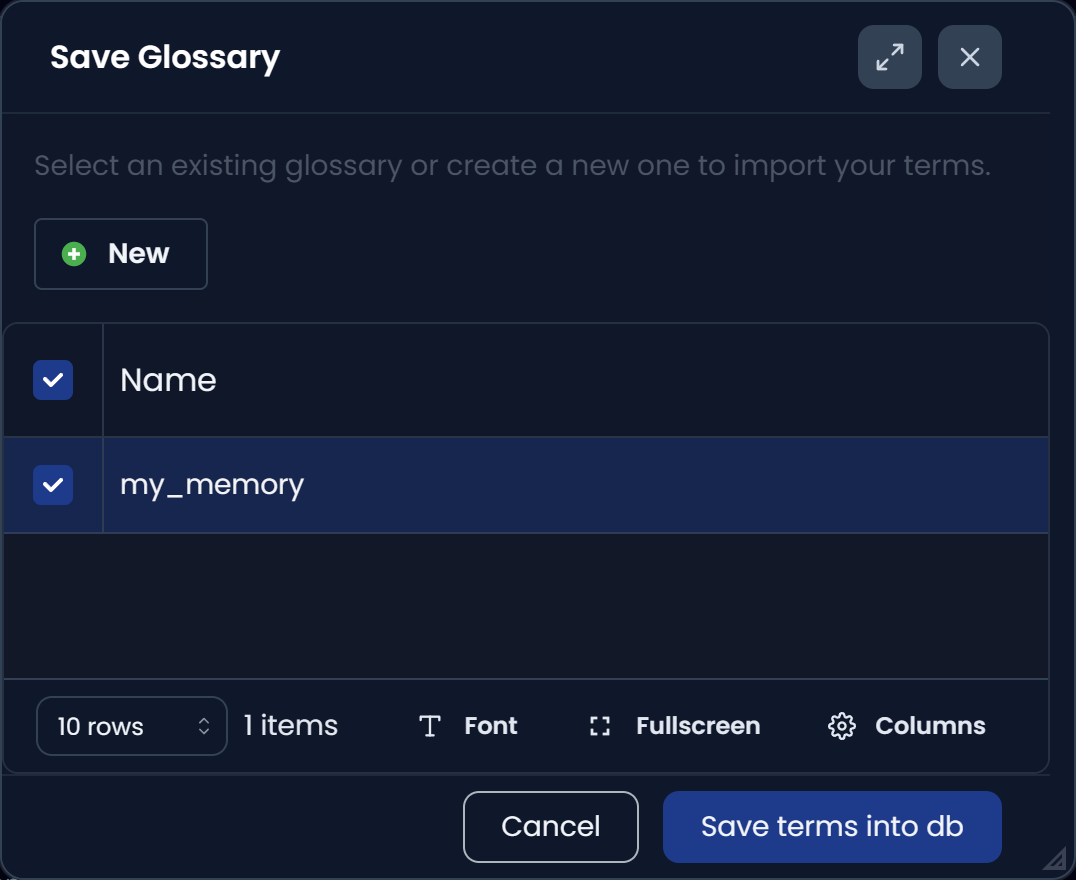
Task: Click the Fullscreen label in the footer
Action: 697,726
